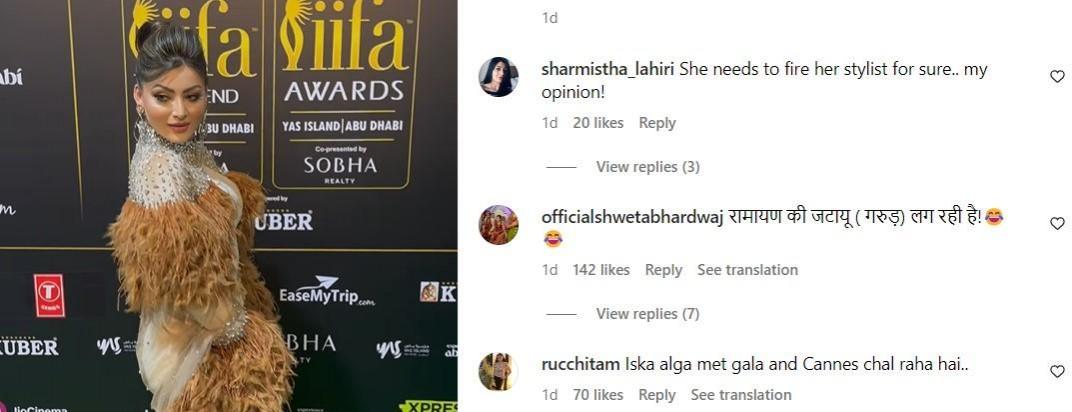Reply to officialshwetabhardwaj's comment
The height and width of the screenshot is (412, 1072).
(x=663, y=270)
